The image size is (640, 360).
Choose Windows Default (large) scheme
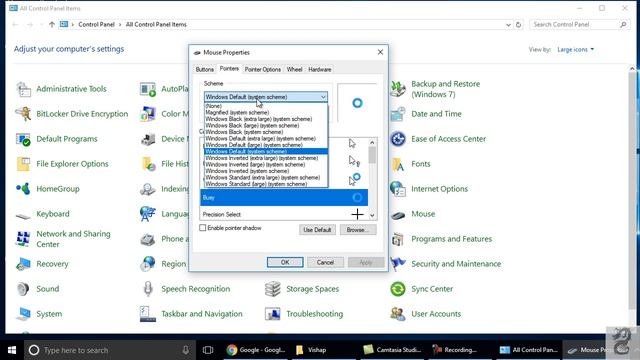click(x=266, y=145)
